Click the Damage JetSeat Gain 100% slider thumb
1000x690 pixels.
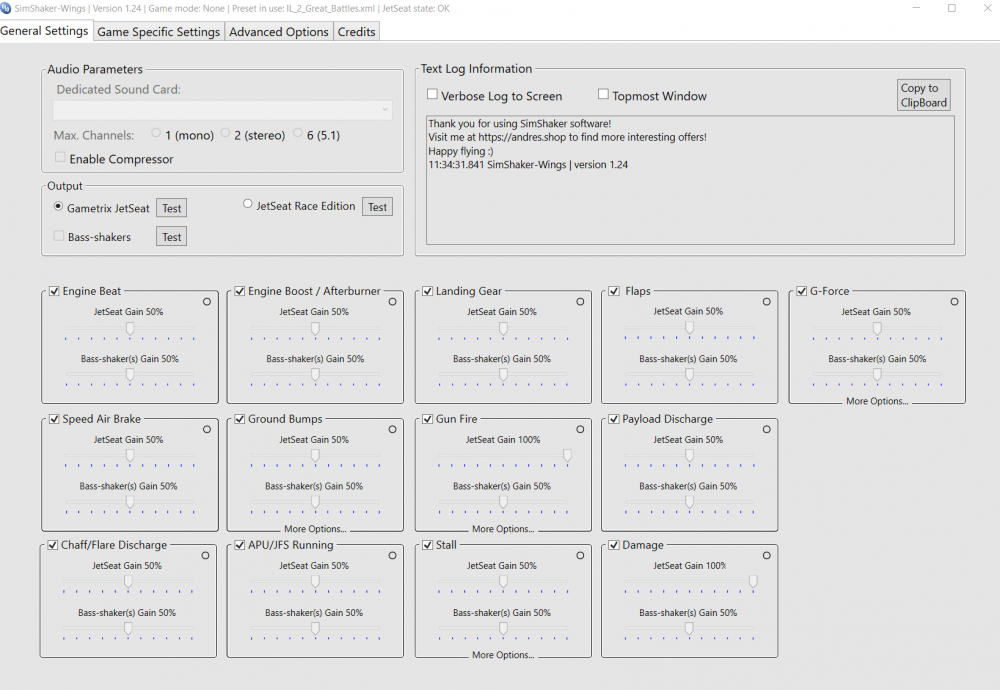click(x=753, y=582)
